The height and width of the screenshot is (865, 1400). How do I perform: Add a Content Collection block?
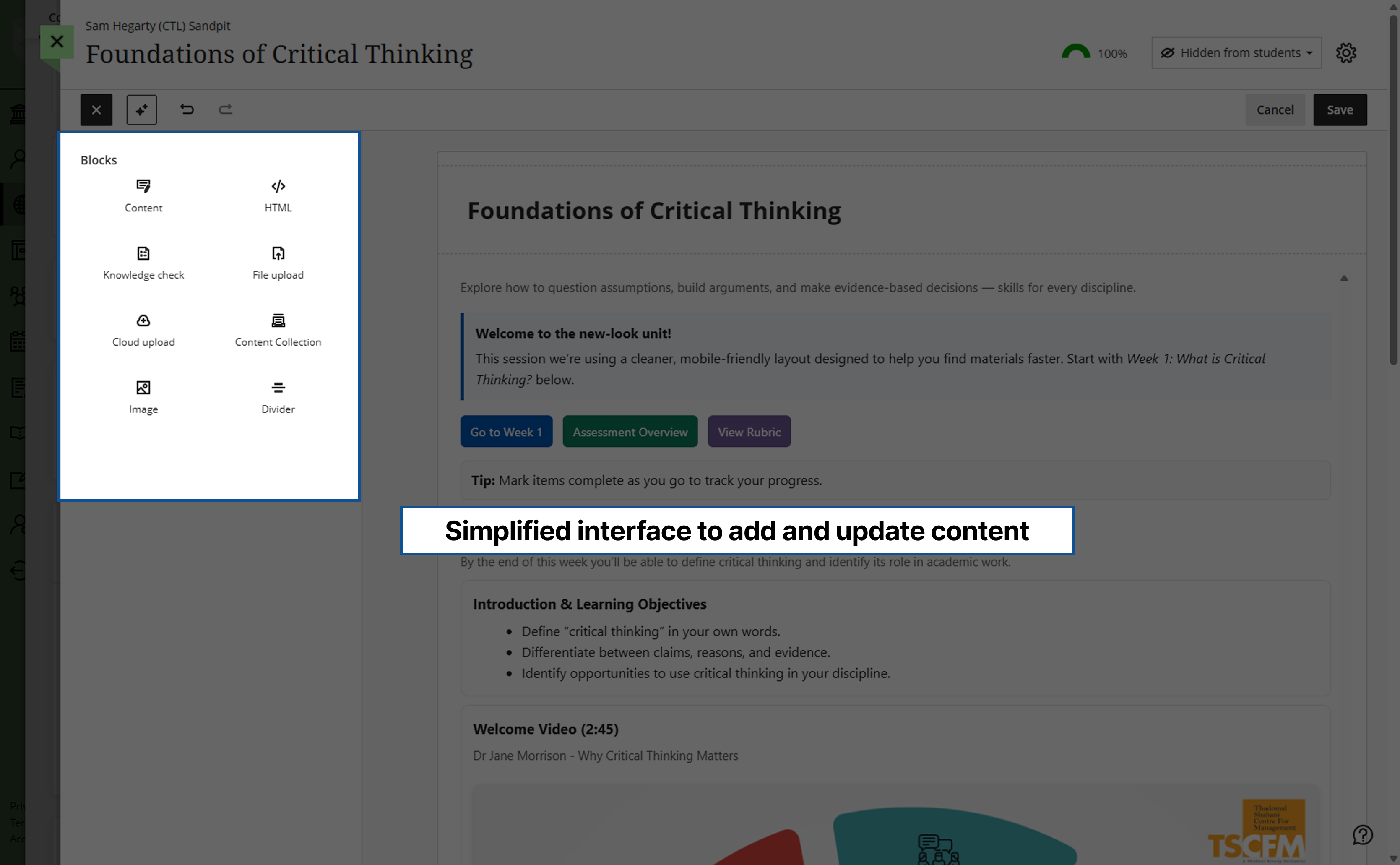tap(278, 329)
